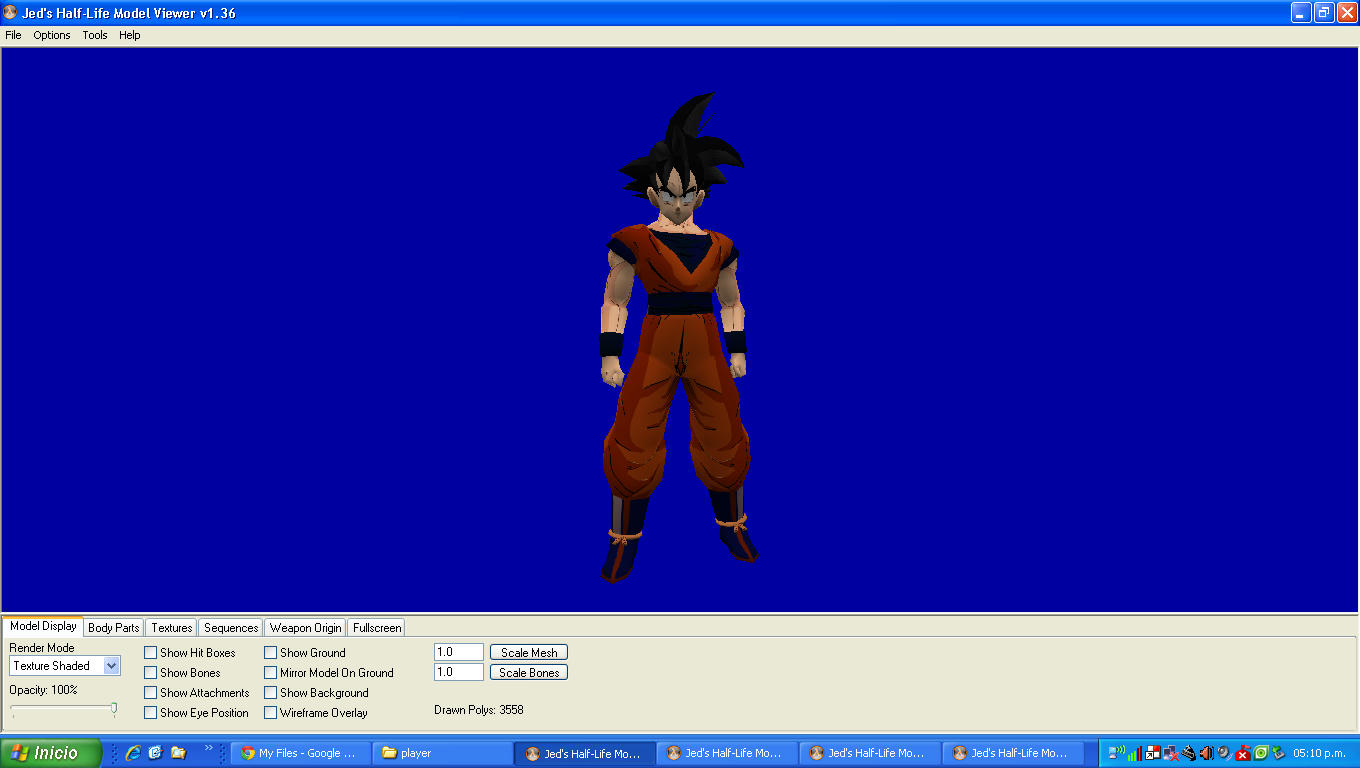Click the green circular tray icon

tap(1261, 753)
